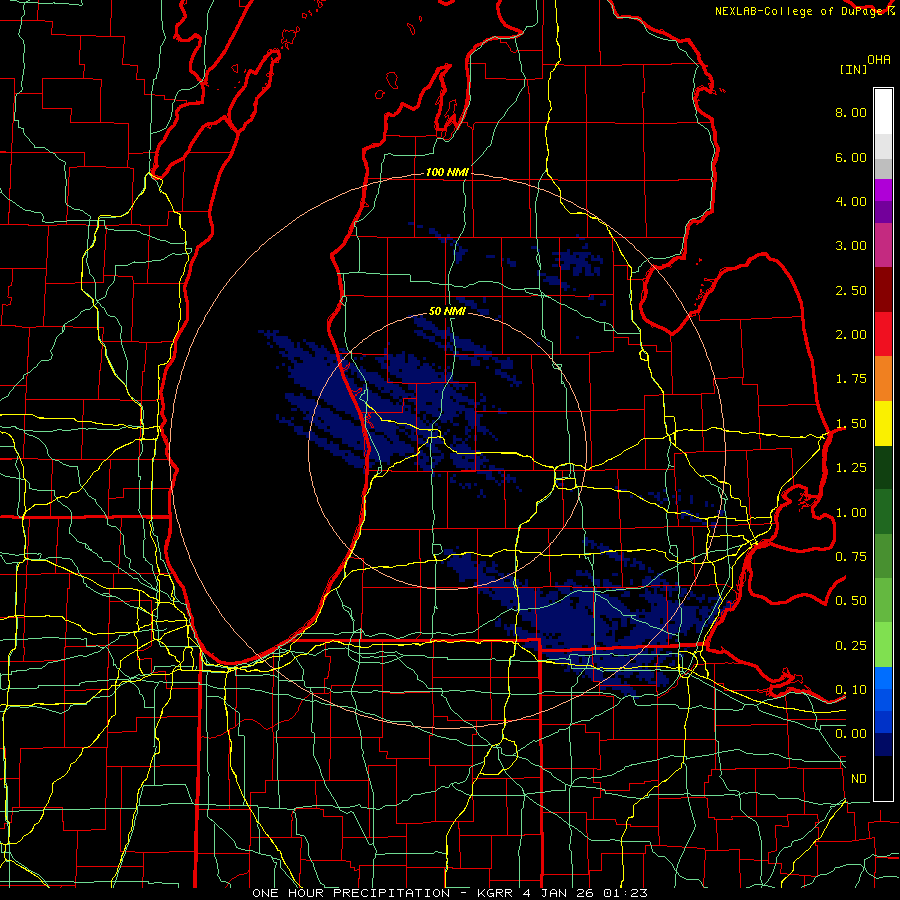
Task: Click the 3.00 legend value
Action: point(851,246)
